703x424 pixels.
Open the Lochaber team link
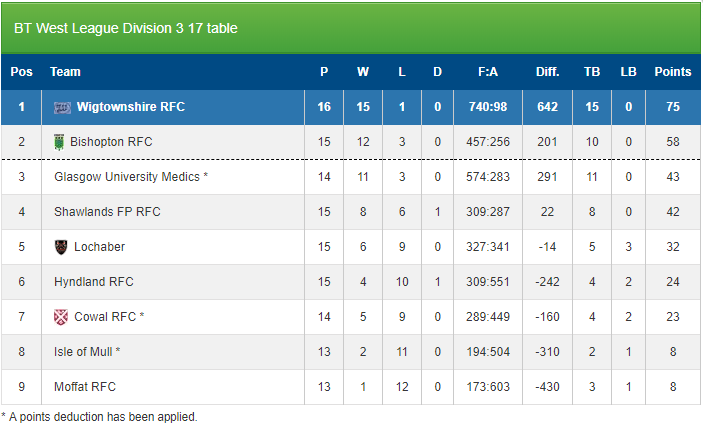(x=100, y=247)
